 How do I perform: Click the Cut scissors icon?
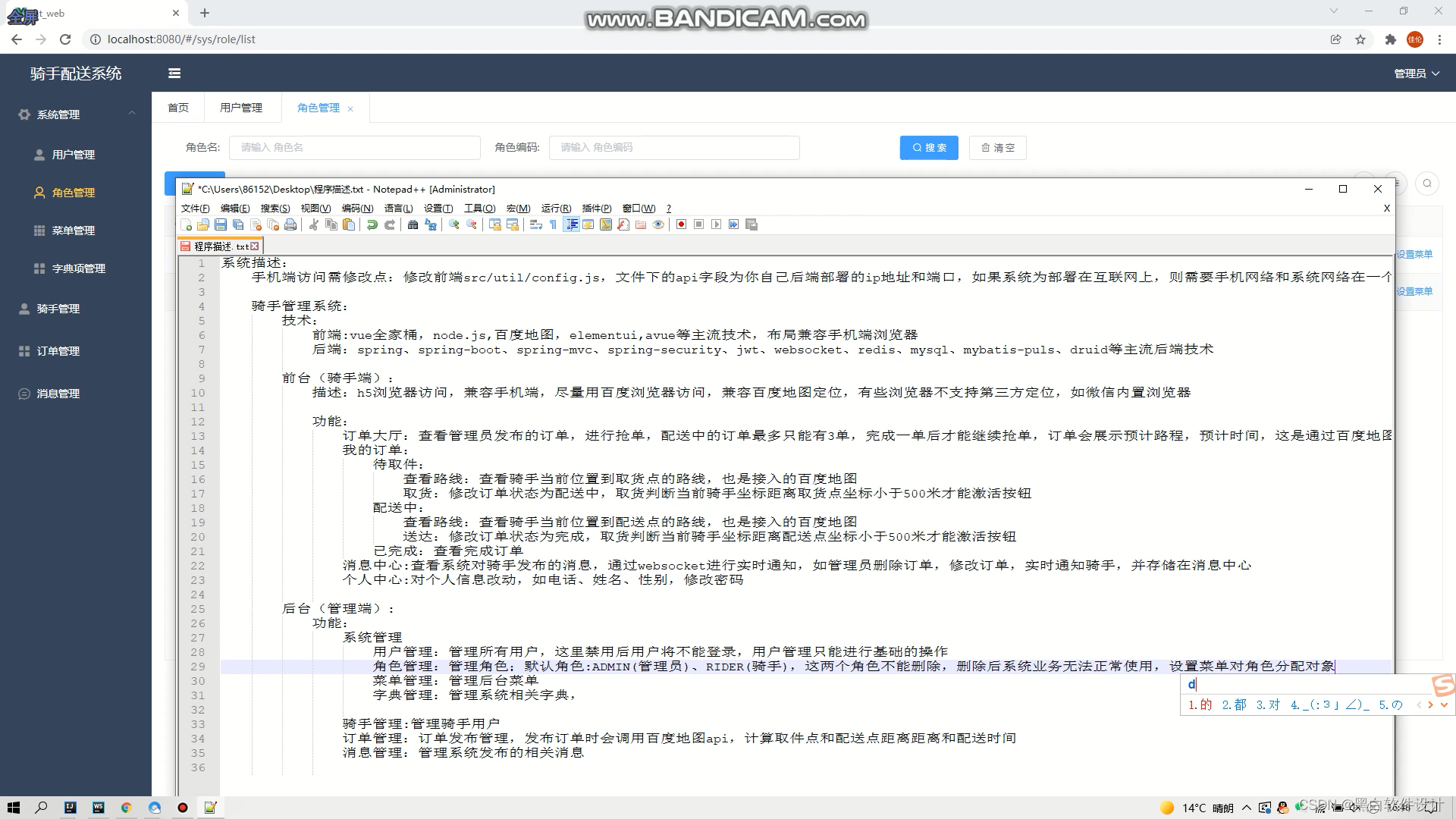(x=313, y=224)
